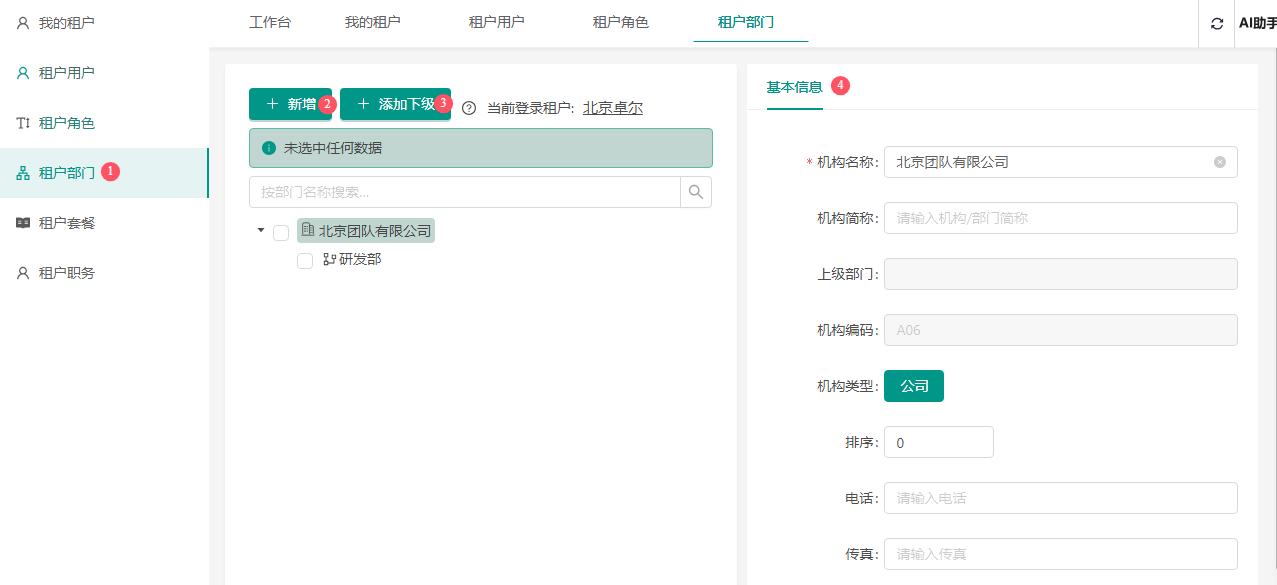The height and width of the screenshot is (585, 1277).
Task: Click the 添加下级 button
Action: tap(395, 104)
